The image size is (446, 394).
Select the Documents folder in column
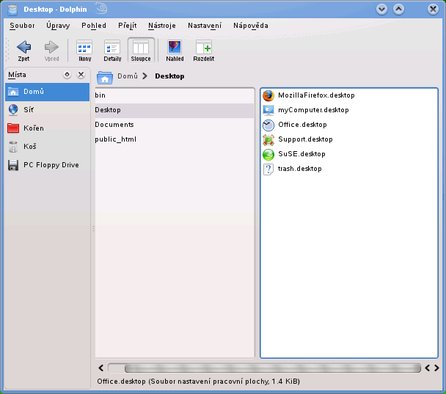point(114,125)
